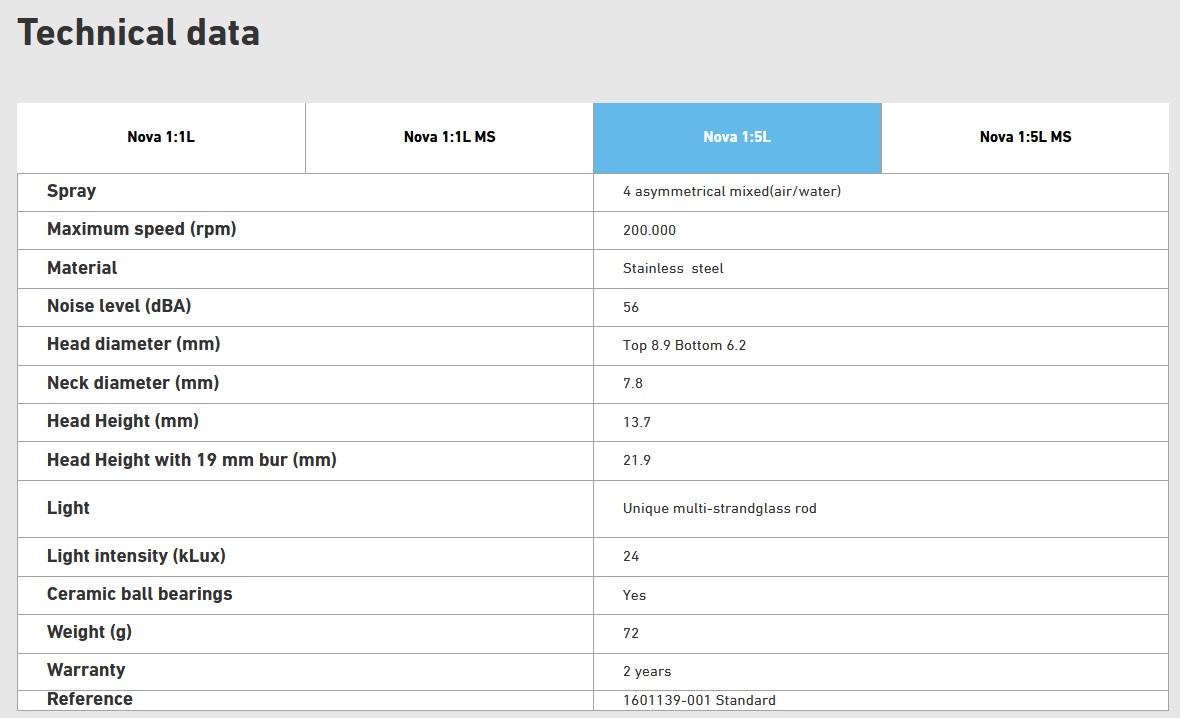
Task: Select the "Light intensity (kLux)" label
Action: (x=136, y=556)
